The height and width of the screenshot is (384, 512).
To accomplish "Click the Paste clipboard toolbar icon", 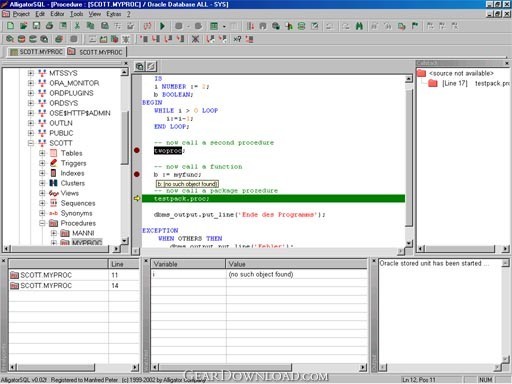I will click(x=105, y=26).
